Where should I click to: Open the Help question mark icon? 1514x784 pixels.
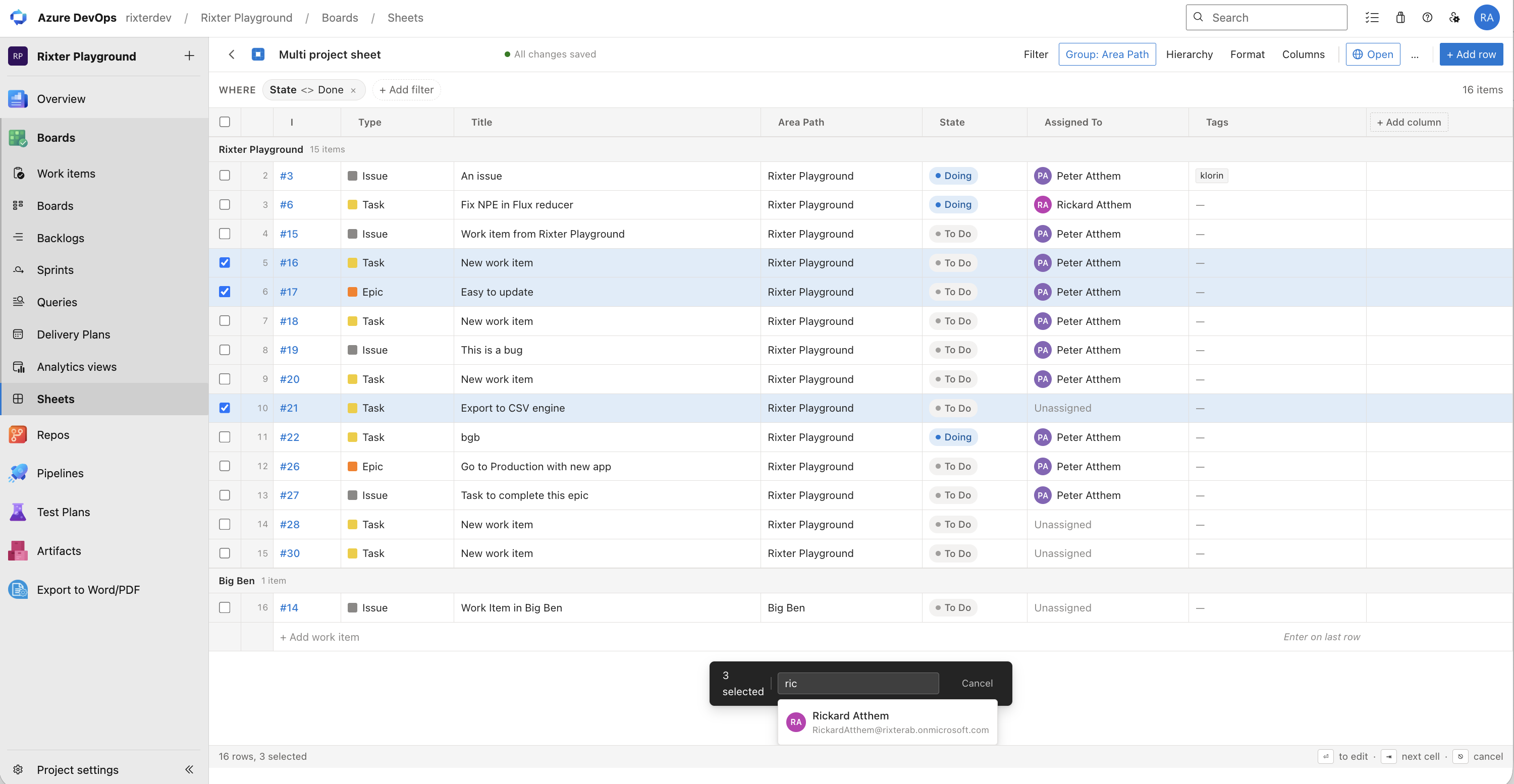1427,18
